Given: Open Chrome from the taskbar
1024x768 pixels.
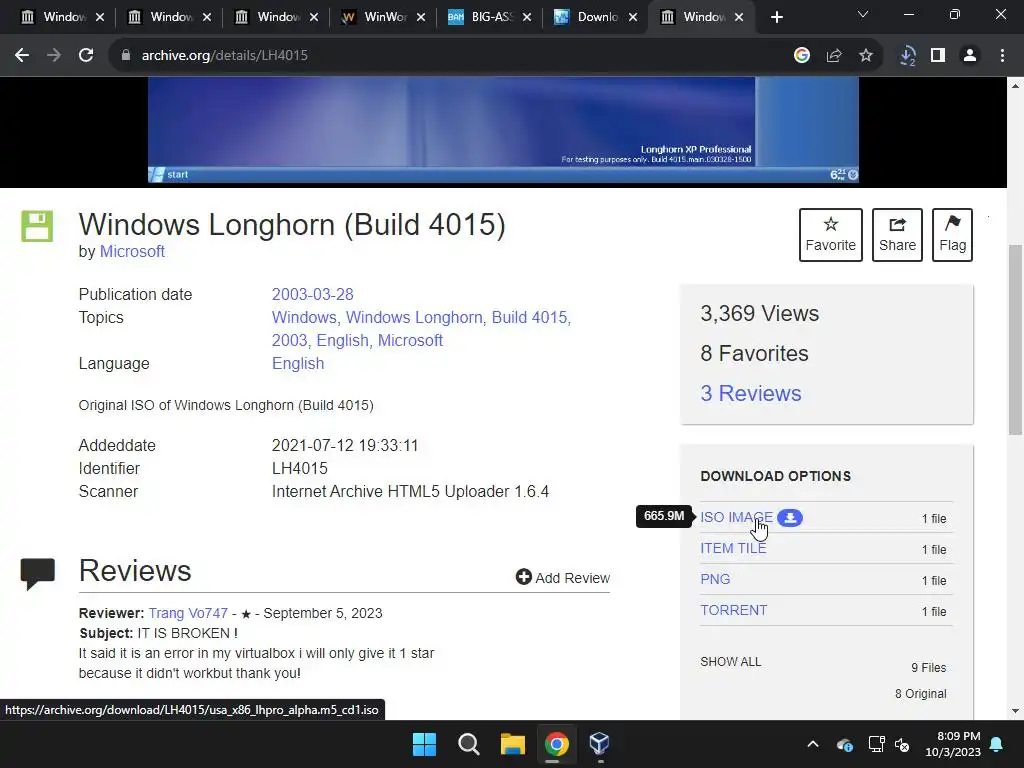Looking at the screenshot, I should click(556, 744).
